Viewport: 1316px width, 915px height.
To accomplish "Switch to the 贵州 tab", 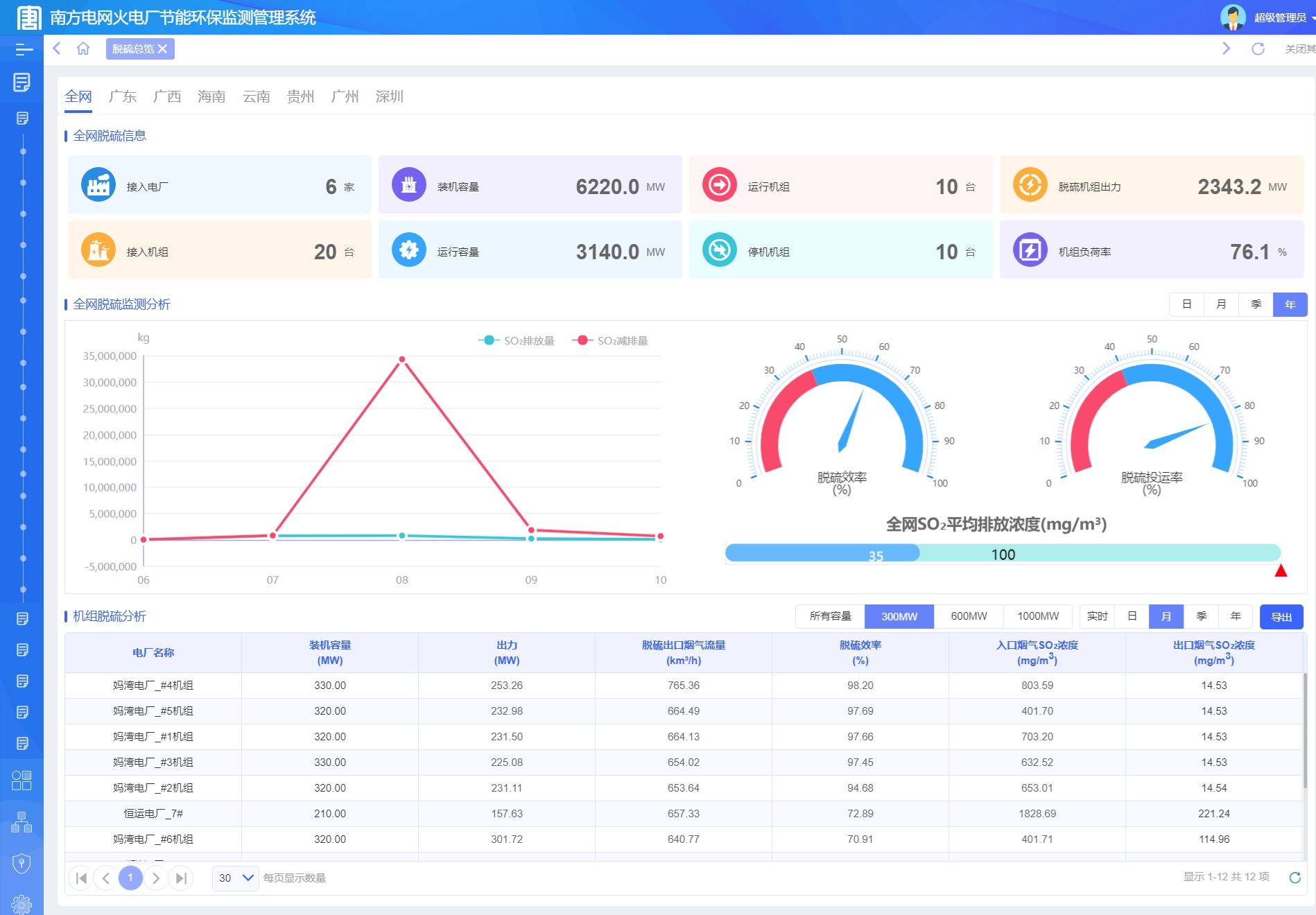I will pyautogui.click(x=301, y=96).
